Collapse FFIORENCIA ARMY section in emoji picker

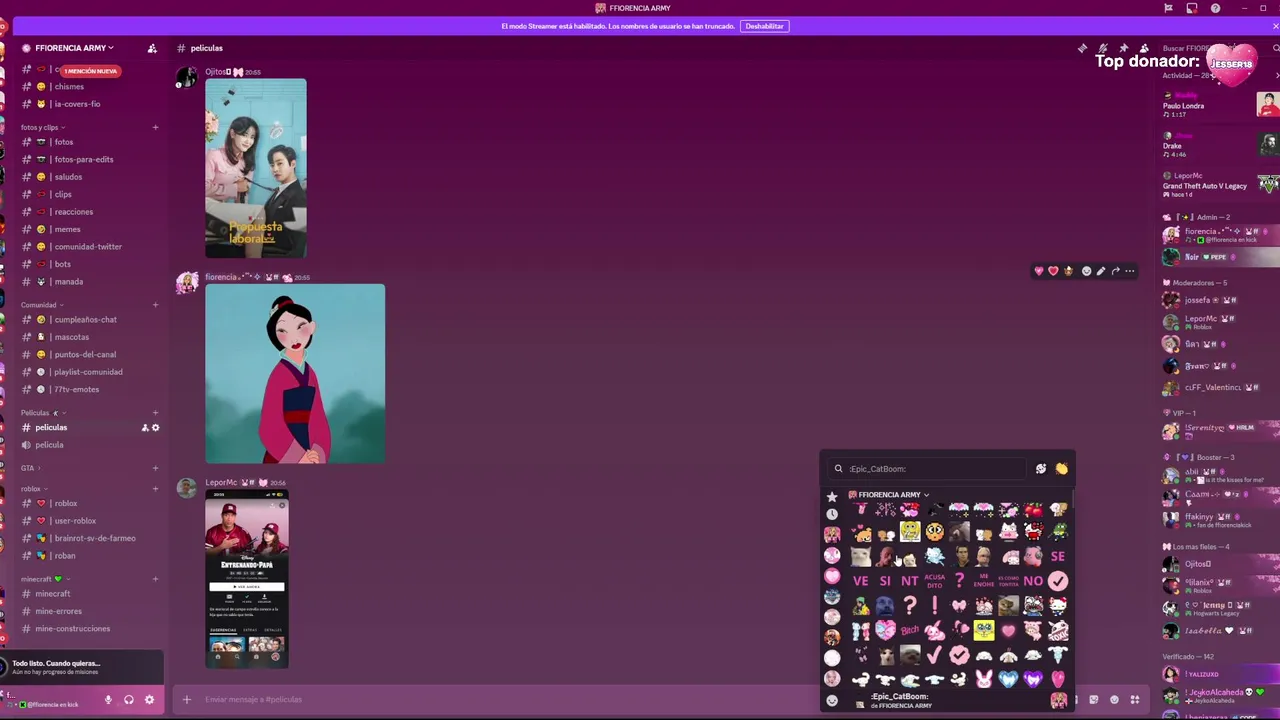(x=889, y=495)
